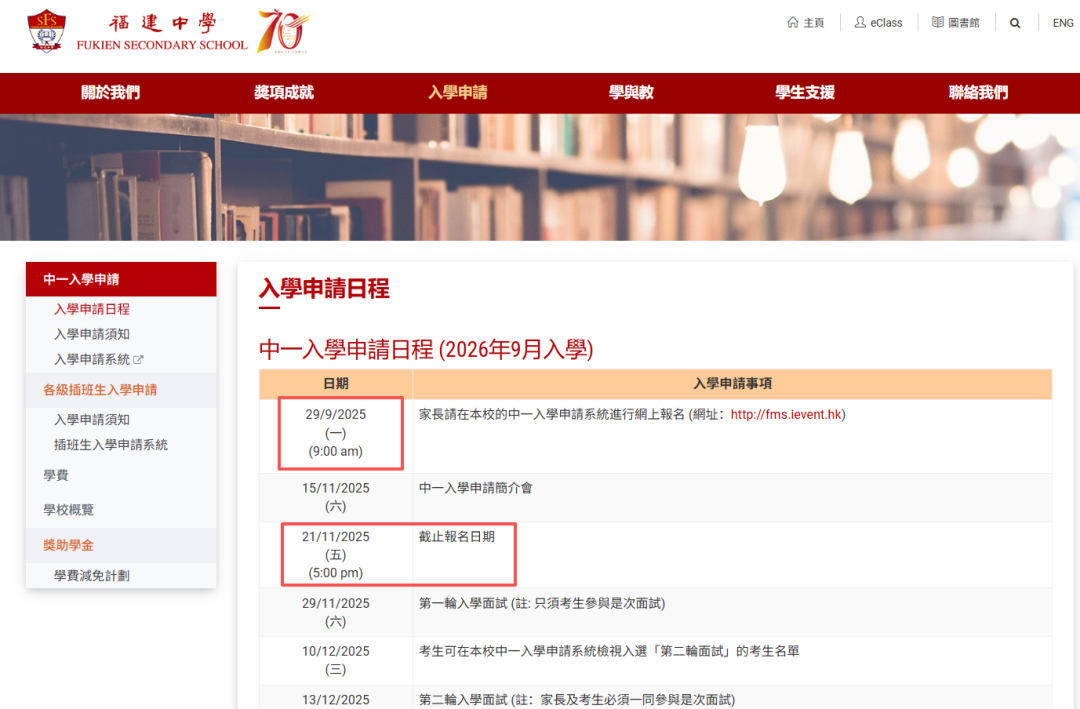Open 插班生入學申請系統 from the sidebar

[x=110, y=443]
